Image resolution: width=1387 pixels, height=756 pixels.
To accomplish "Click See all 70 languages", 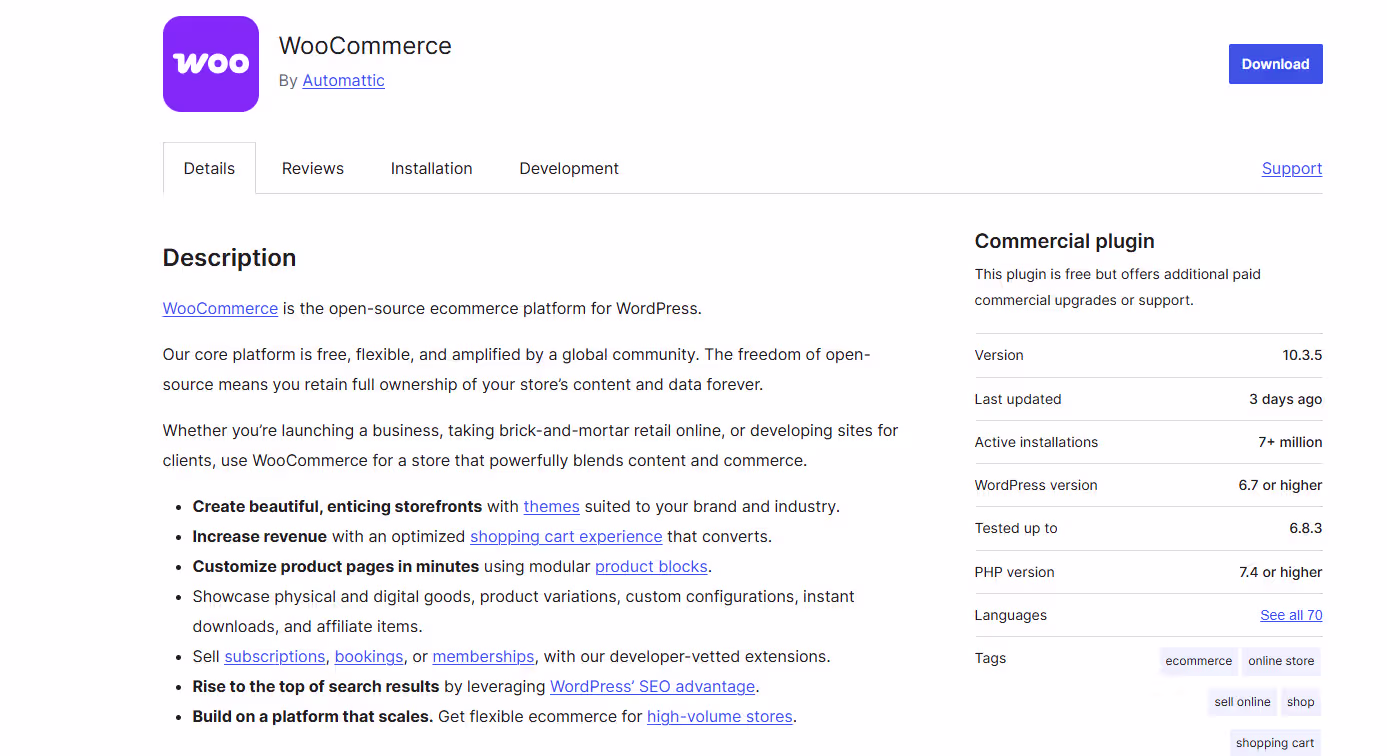I will 1291,615.
